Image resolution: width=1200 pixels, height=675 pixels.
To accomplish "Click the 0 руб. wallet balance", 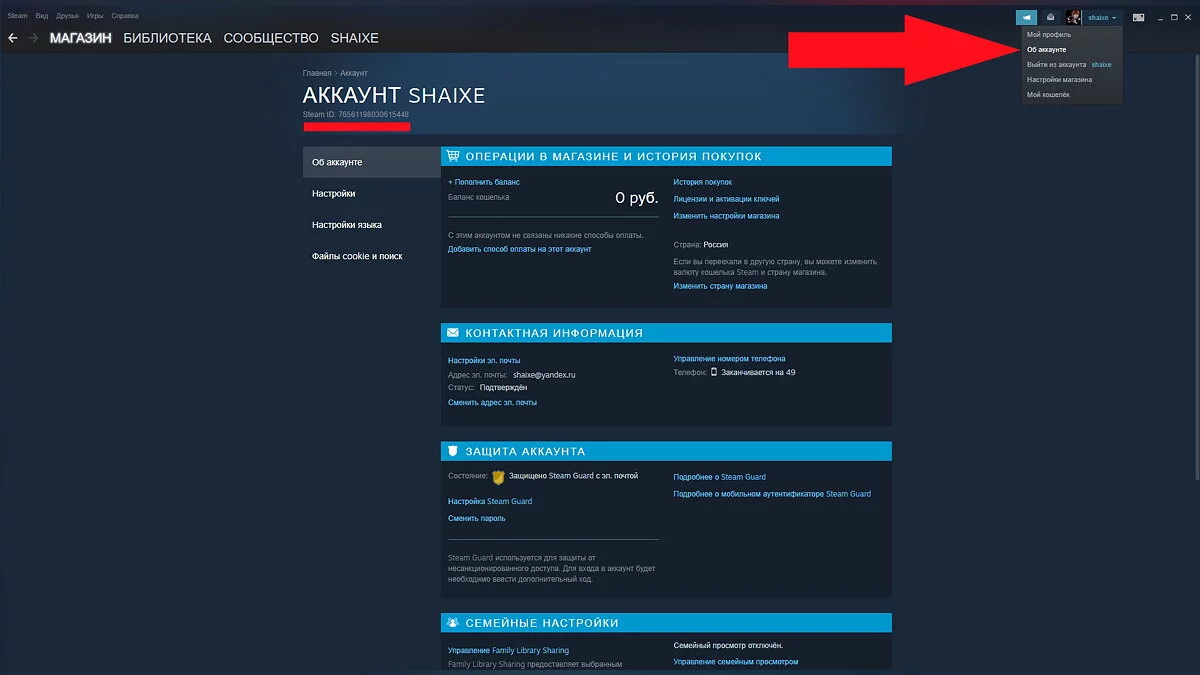I will click(x=636, y=198).
